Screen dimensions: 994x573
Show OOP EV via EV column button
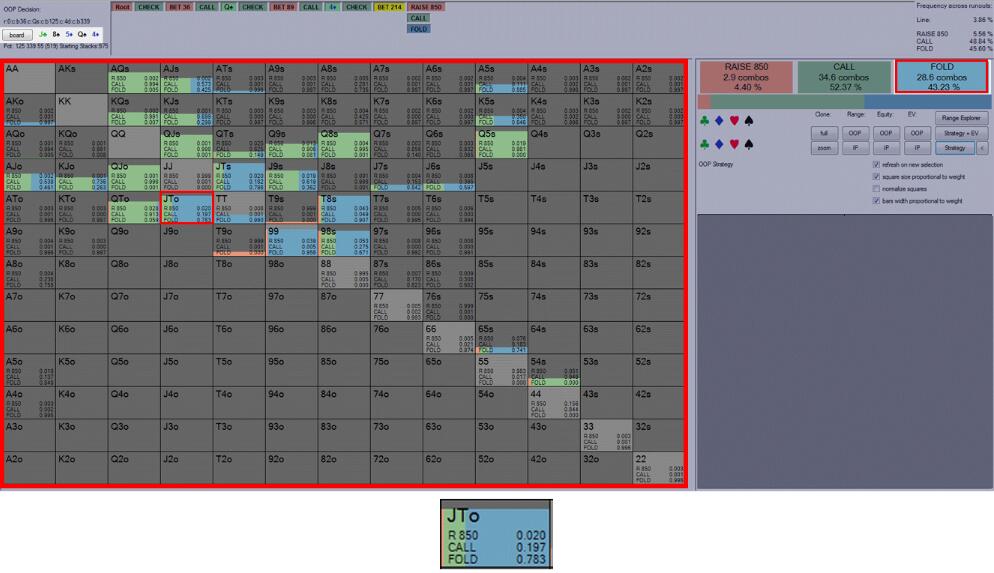tap(917, 133)
